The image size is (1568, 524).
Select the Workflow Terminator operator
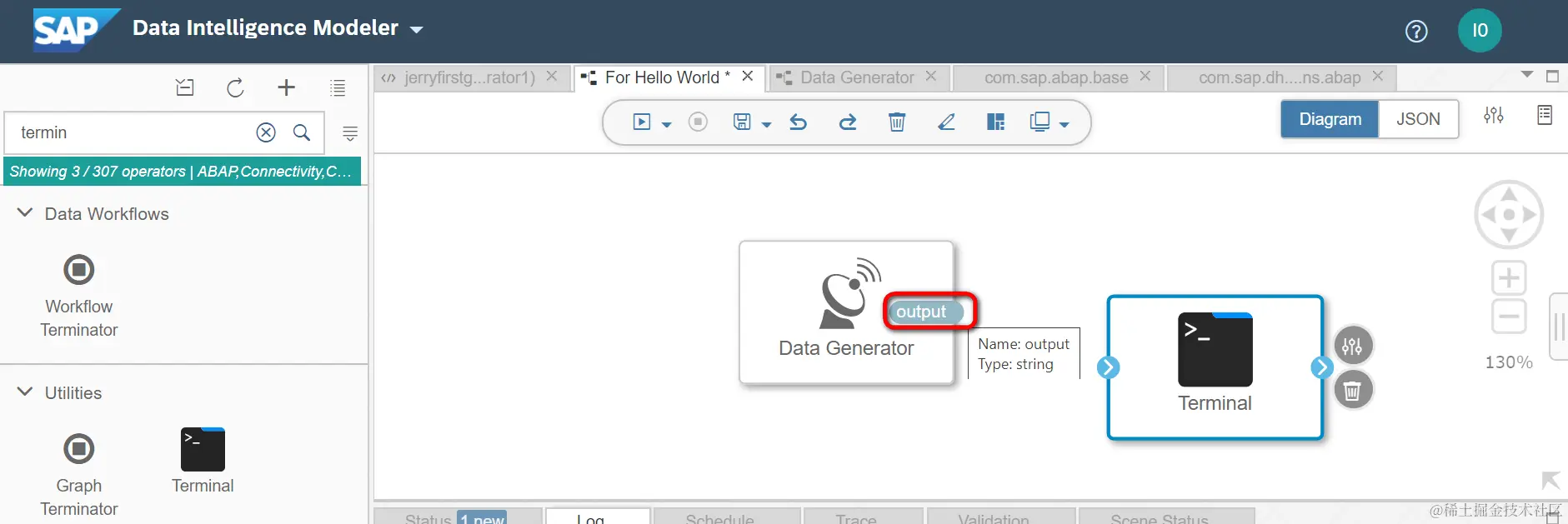[79, 296]
